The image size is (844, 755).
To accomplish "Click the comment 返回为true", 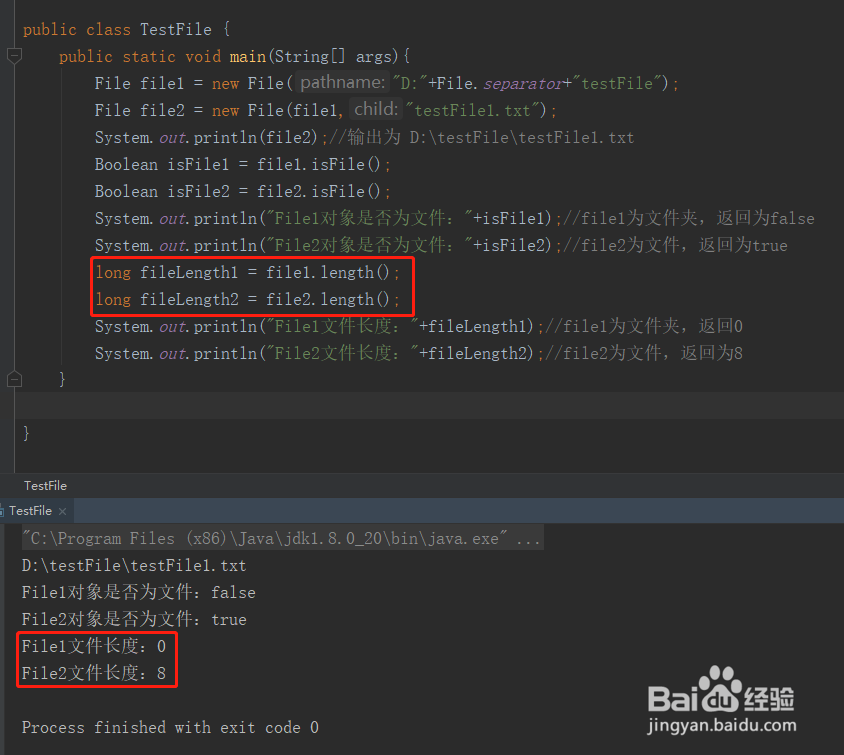I will [743, 245].
